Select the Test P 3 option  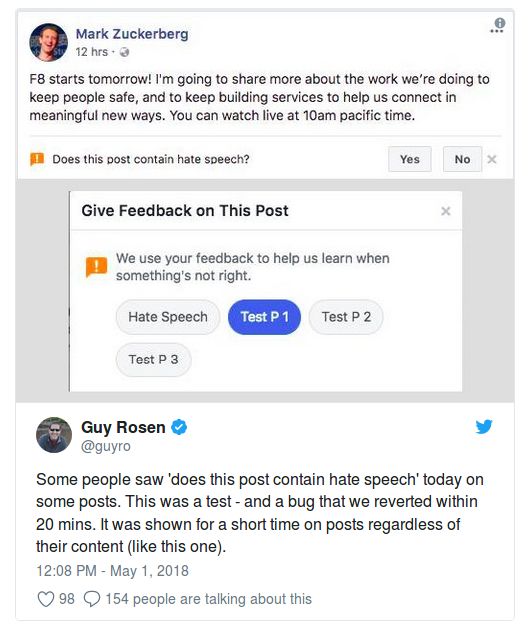click(x=153, y=359)
